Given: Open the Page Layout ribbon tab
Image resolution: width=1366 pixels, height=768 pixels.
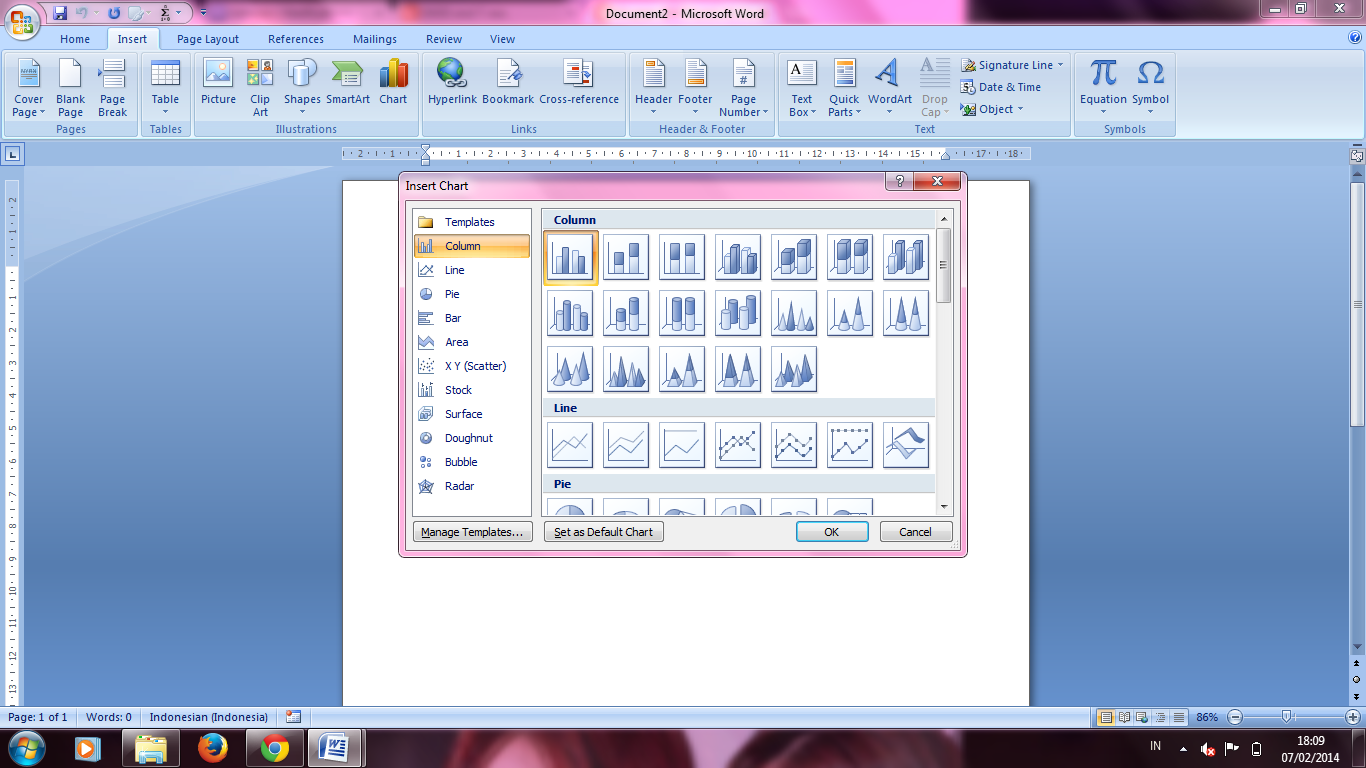Looking at the screenshot, I should tap(208, 39).
